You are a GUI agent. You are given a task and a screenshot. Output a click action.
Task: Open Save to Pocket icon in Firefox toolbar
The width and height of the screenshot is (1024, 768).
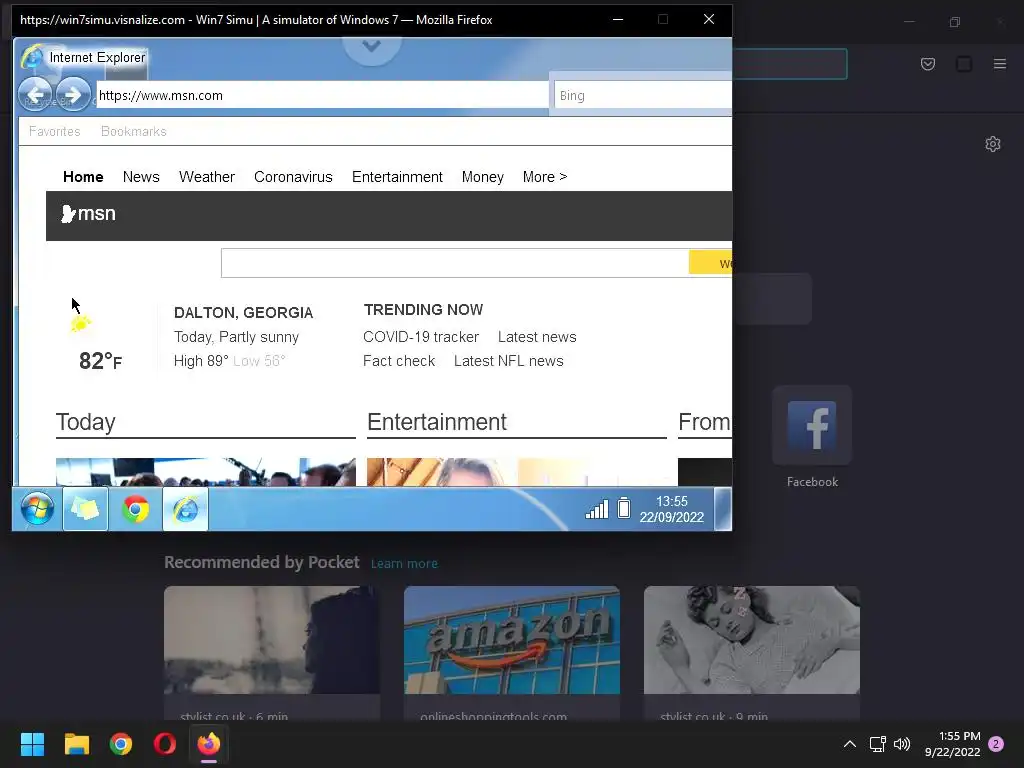[927, 64]
